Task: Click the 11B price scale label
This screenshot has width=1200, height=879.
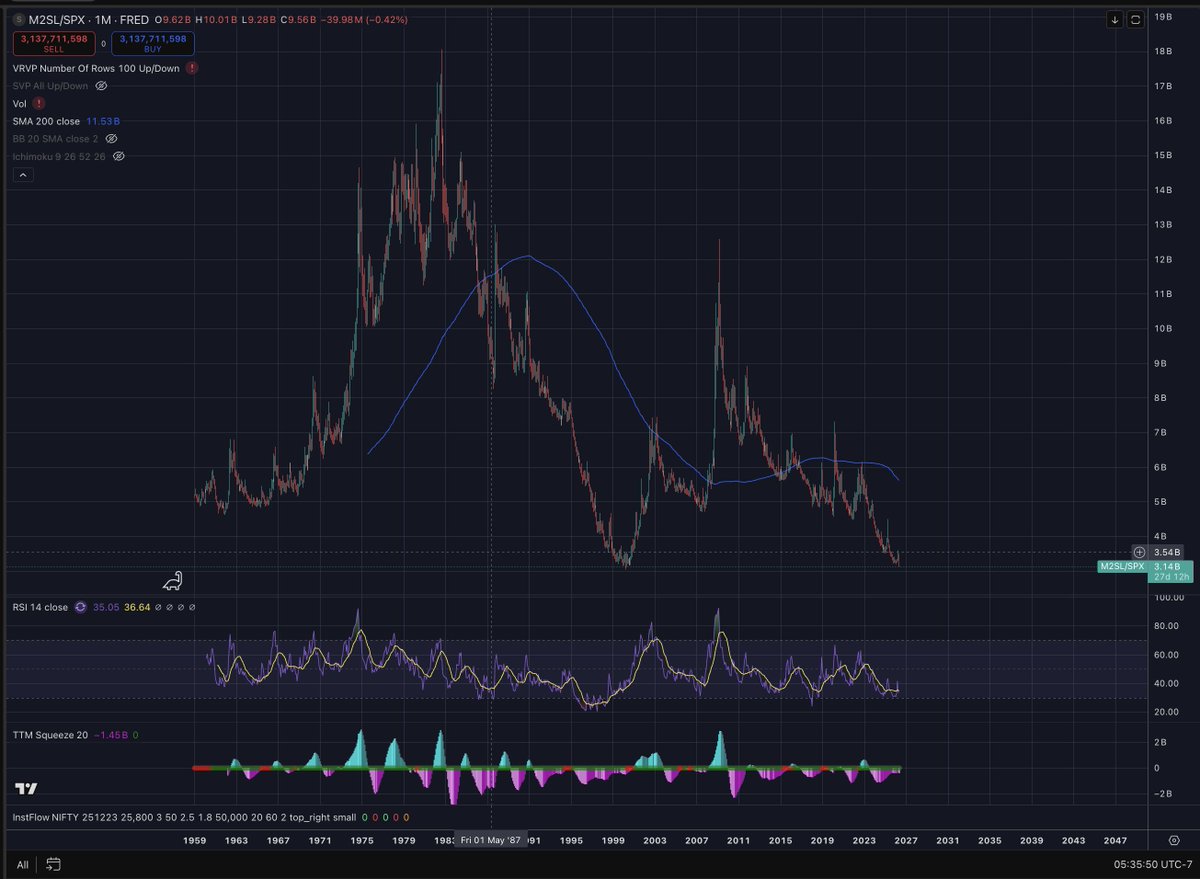Action: [x=1162, y=294]
